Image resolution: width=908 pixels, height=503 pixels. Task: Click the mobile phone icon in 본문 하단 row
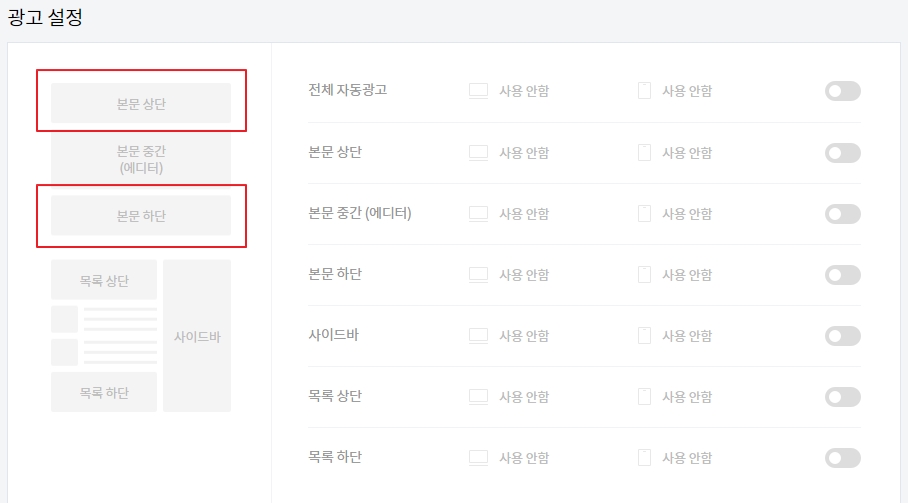(644, 275)
